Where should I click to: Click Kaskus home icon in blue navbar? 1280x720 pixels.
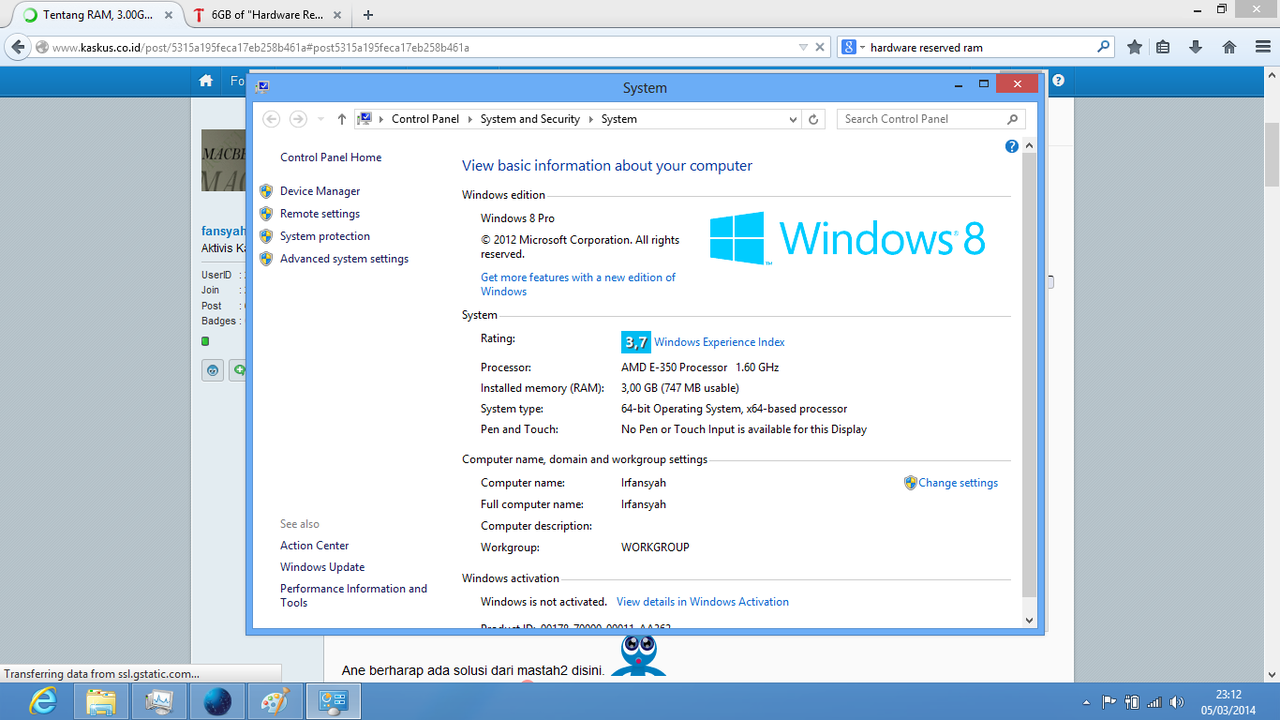[x=205, y=81]
